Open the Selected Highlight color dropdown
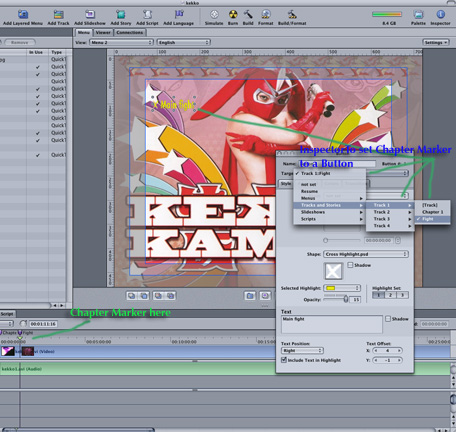456x432 pixels. click(x=342, y=288)
